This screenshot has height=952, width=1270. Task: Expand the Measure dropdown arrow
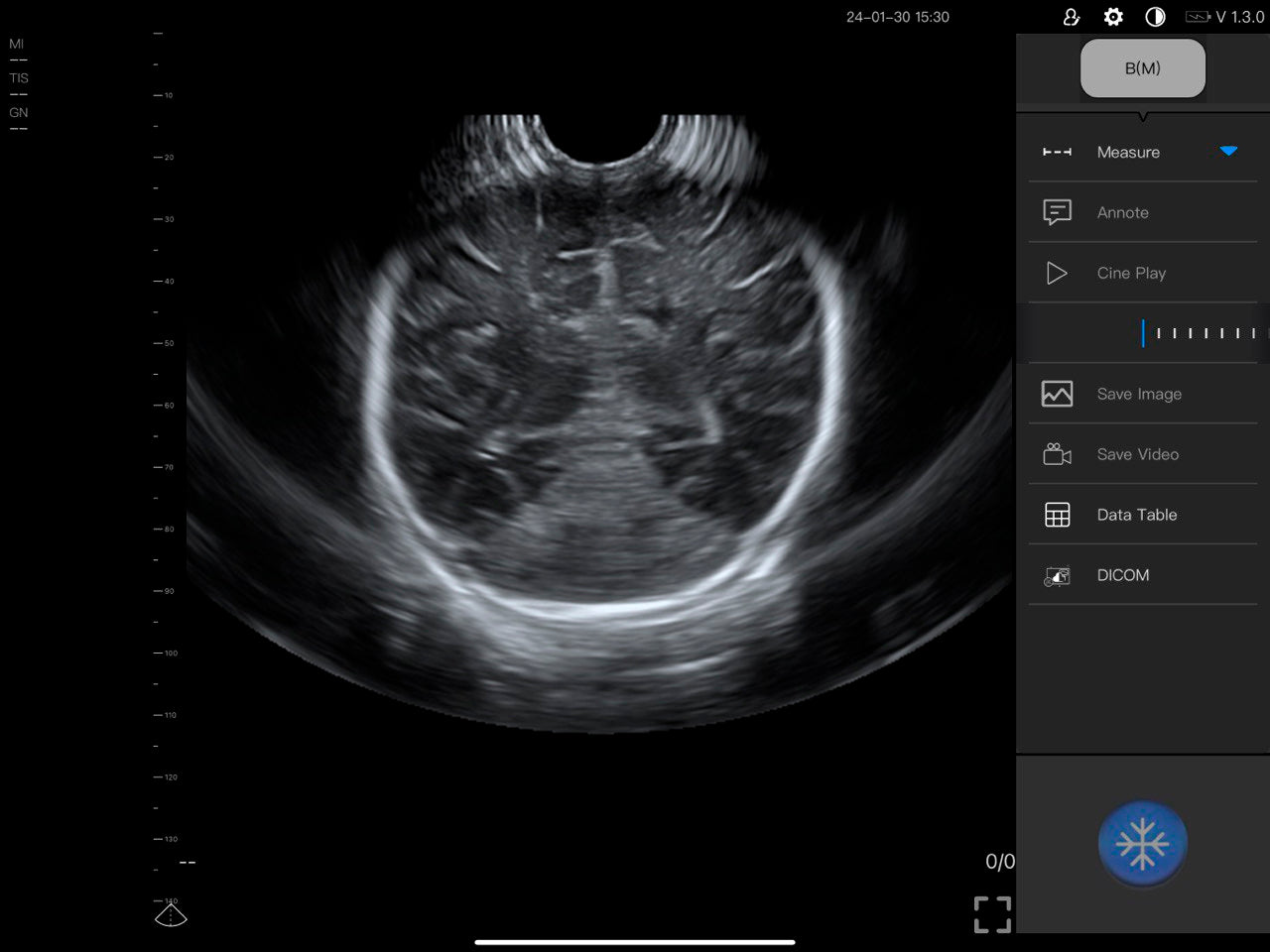1228,152
